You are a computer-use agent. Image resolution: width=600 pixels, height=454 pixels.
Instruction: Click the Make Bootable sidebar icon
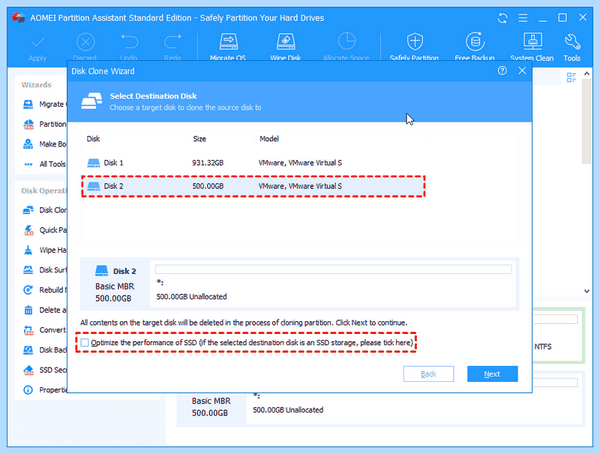(28, 144)
